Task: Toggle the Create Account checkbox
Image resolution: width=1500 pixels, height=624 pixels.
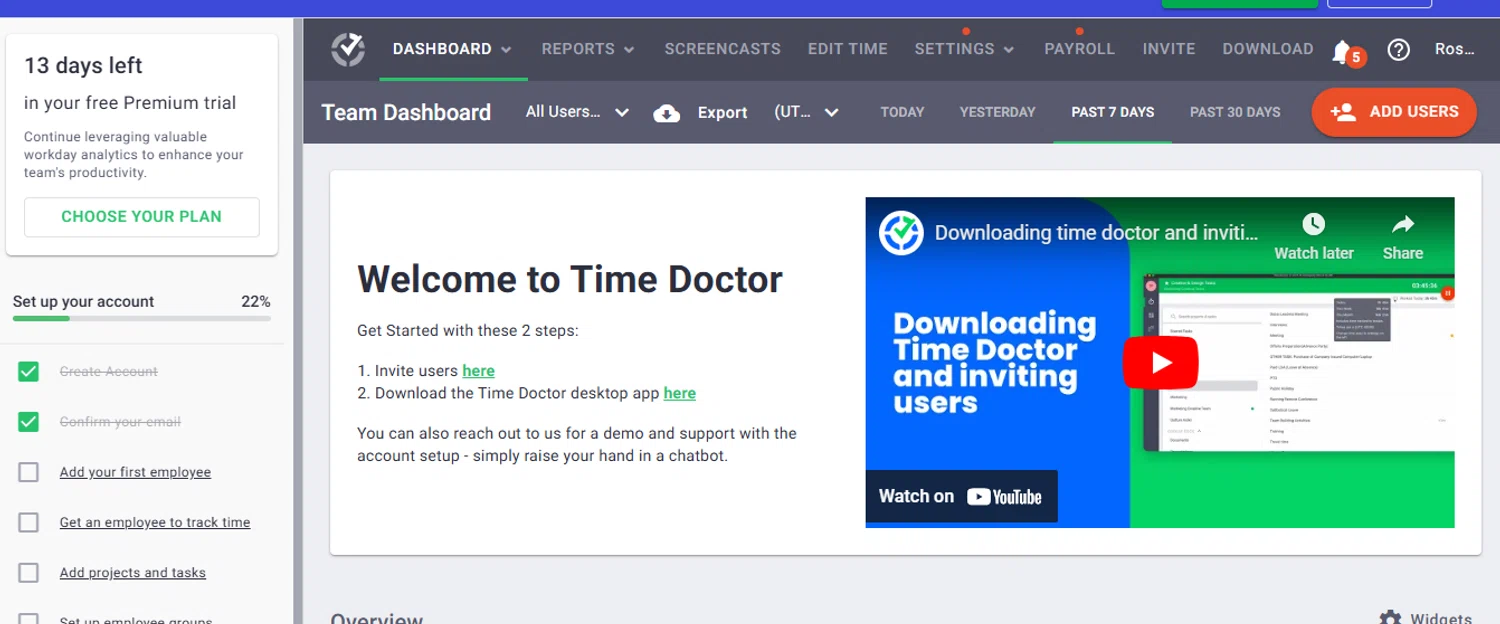Action: pos(29,372)
